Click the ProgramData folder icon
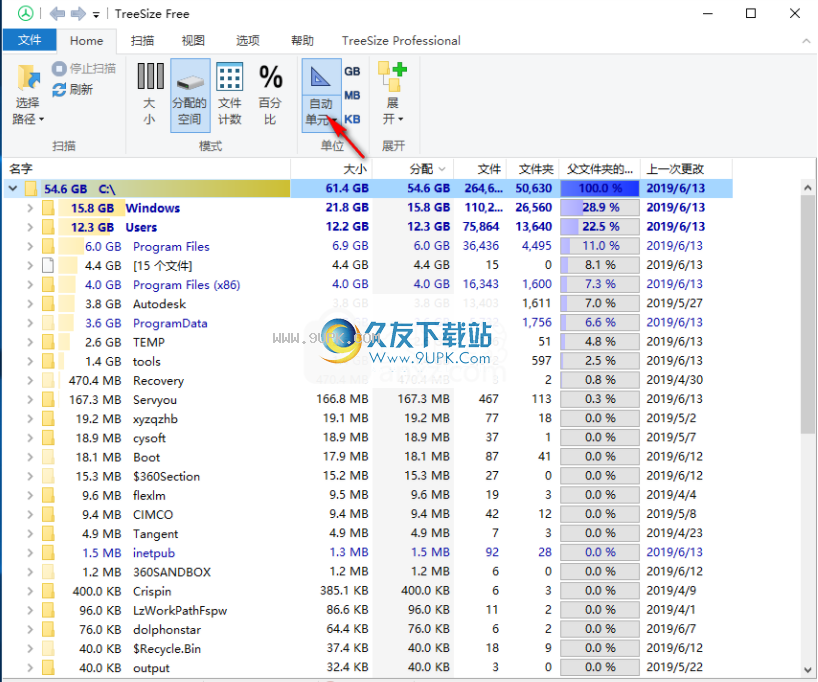This screenshot has width=818, height=682. coord(48,323)
